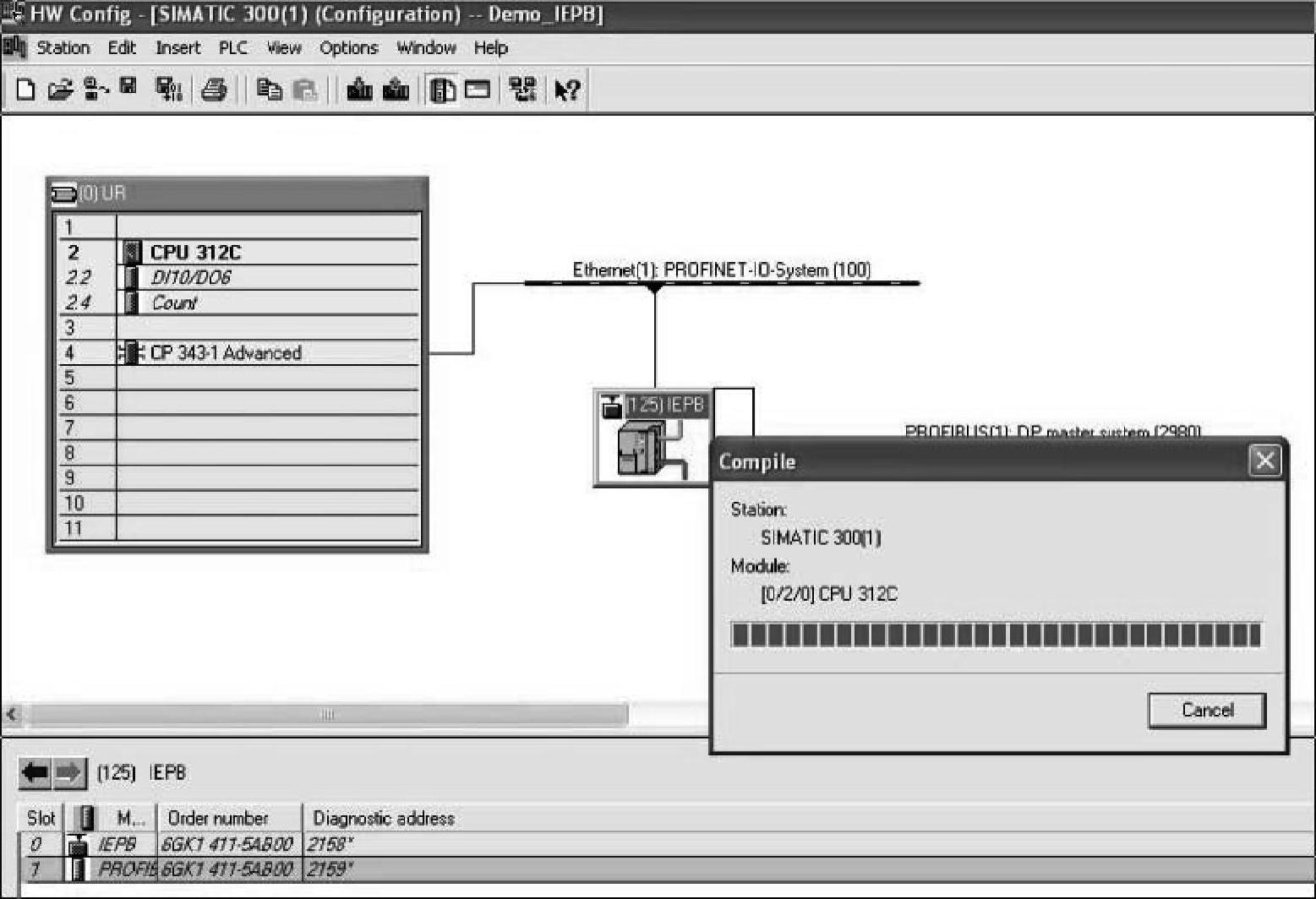Open the Window menu

pyautogui.click(x=426, y=47)
